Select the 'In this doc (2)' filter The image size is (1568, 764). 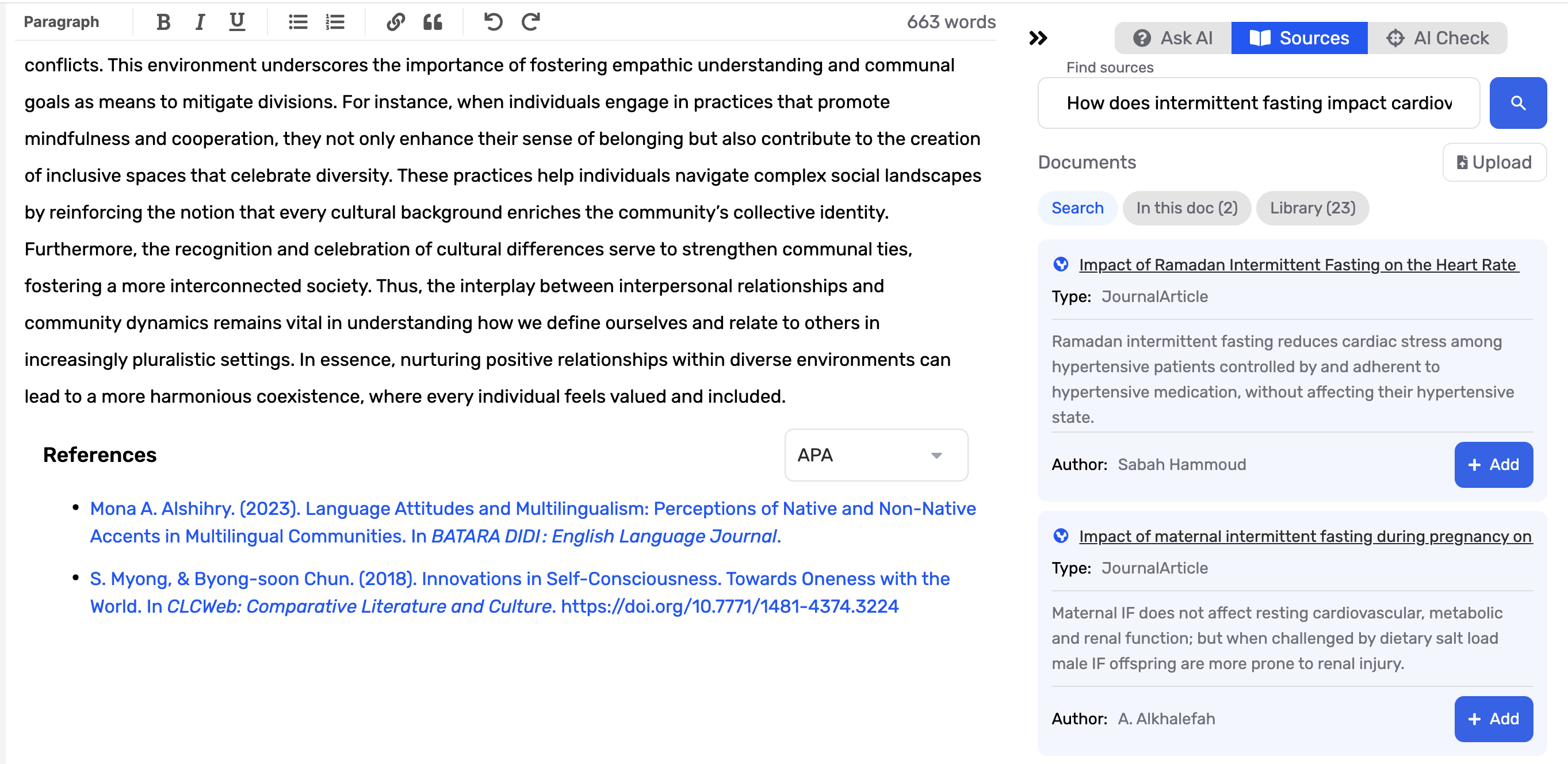coord(1185,208)
